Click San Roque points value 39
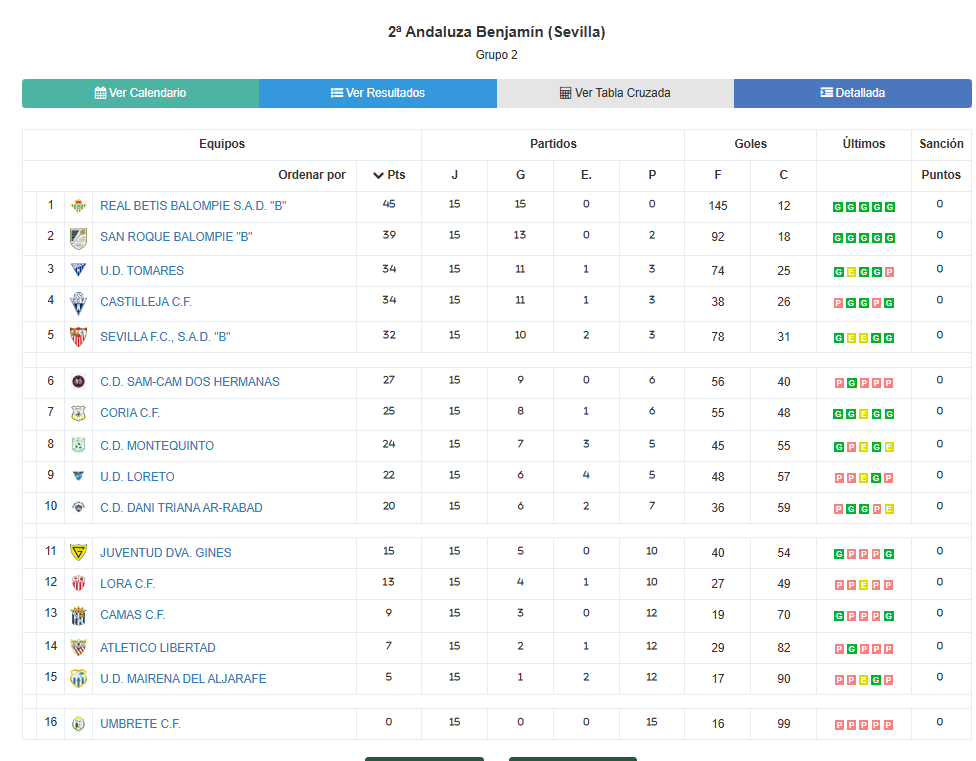Screen dimensions: 976x761 (389, 235)
